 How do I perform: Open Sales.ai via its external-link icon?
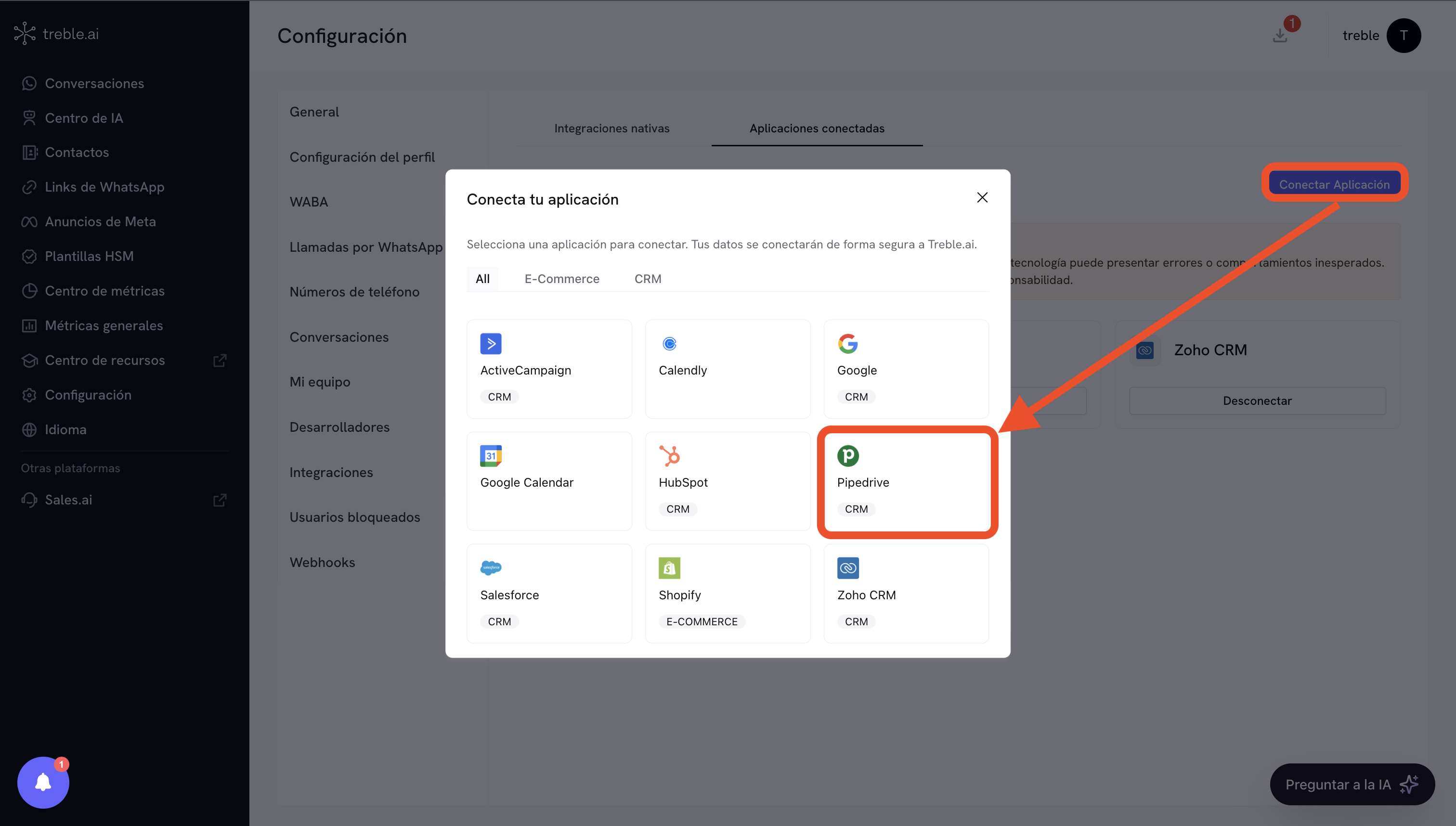click(220, 500)
